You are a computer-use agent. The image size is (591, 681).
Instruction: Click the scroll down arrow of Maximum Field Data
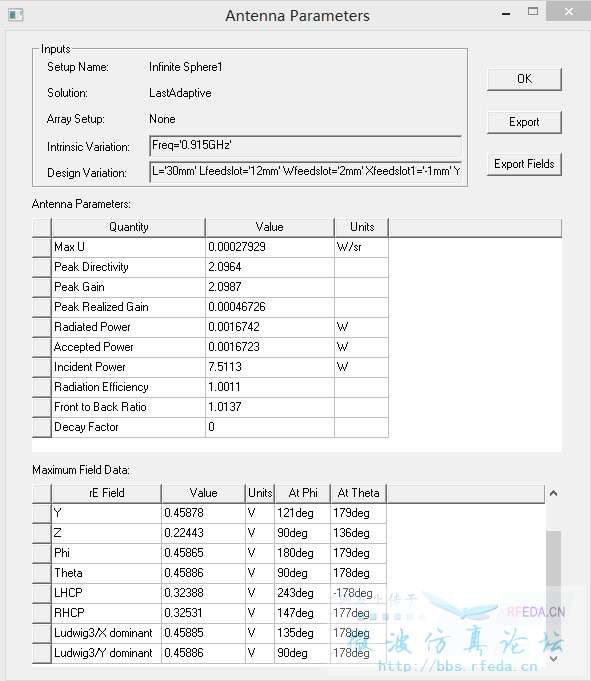553,658
